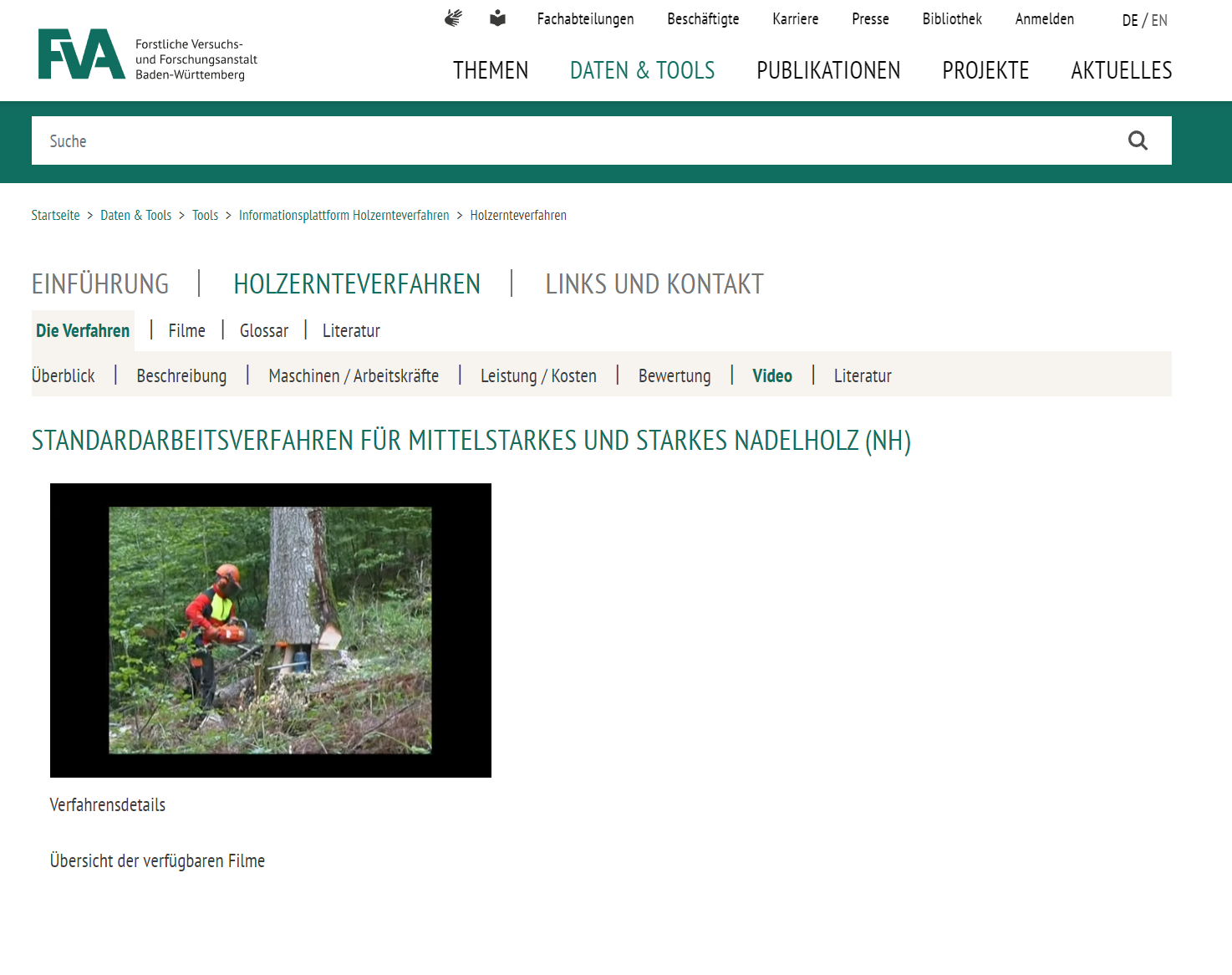Select DE language option
The height and width of the screenshot is (975, 1232).
[x=1130, y=21]
